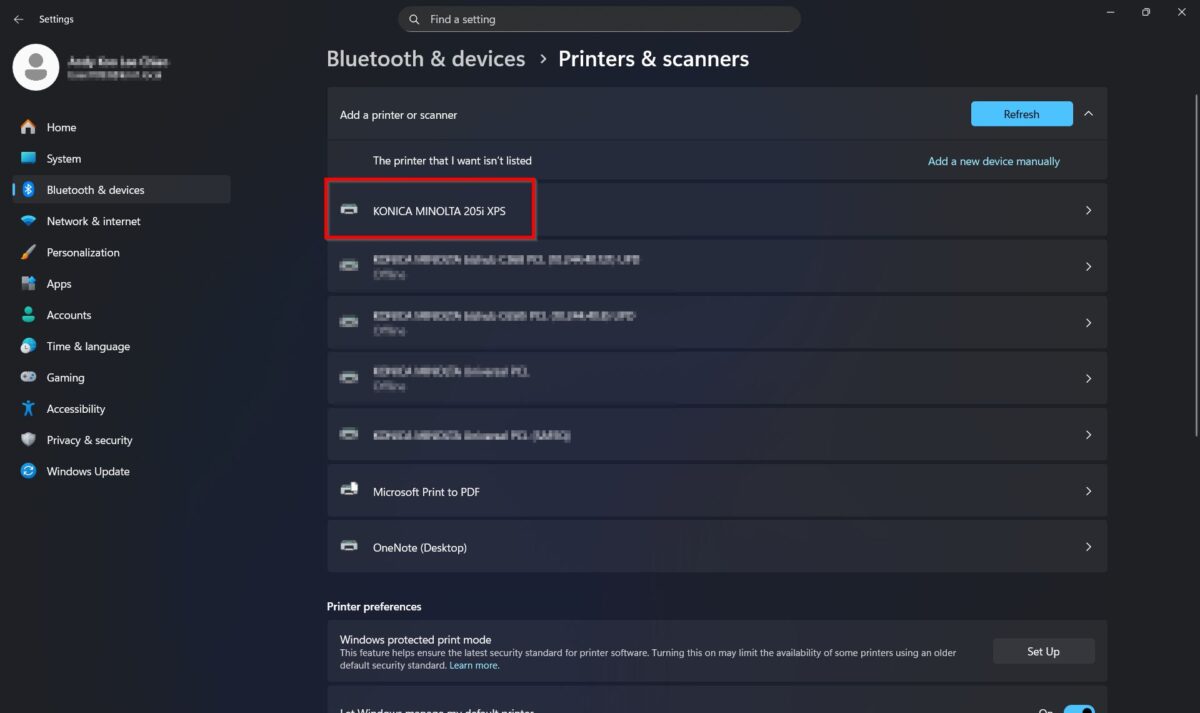Click the Gaming controller icon
1200x713 pixels.
coord(28,377)
